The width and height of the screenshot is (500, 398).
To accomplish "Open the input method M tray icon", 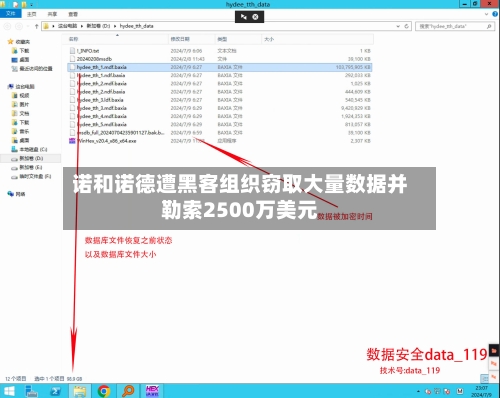I will coord(460,391).
